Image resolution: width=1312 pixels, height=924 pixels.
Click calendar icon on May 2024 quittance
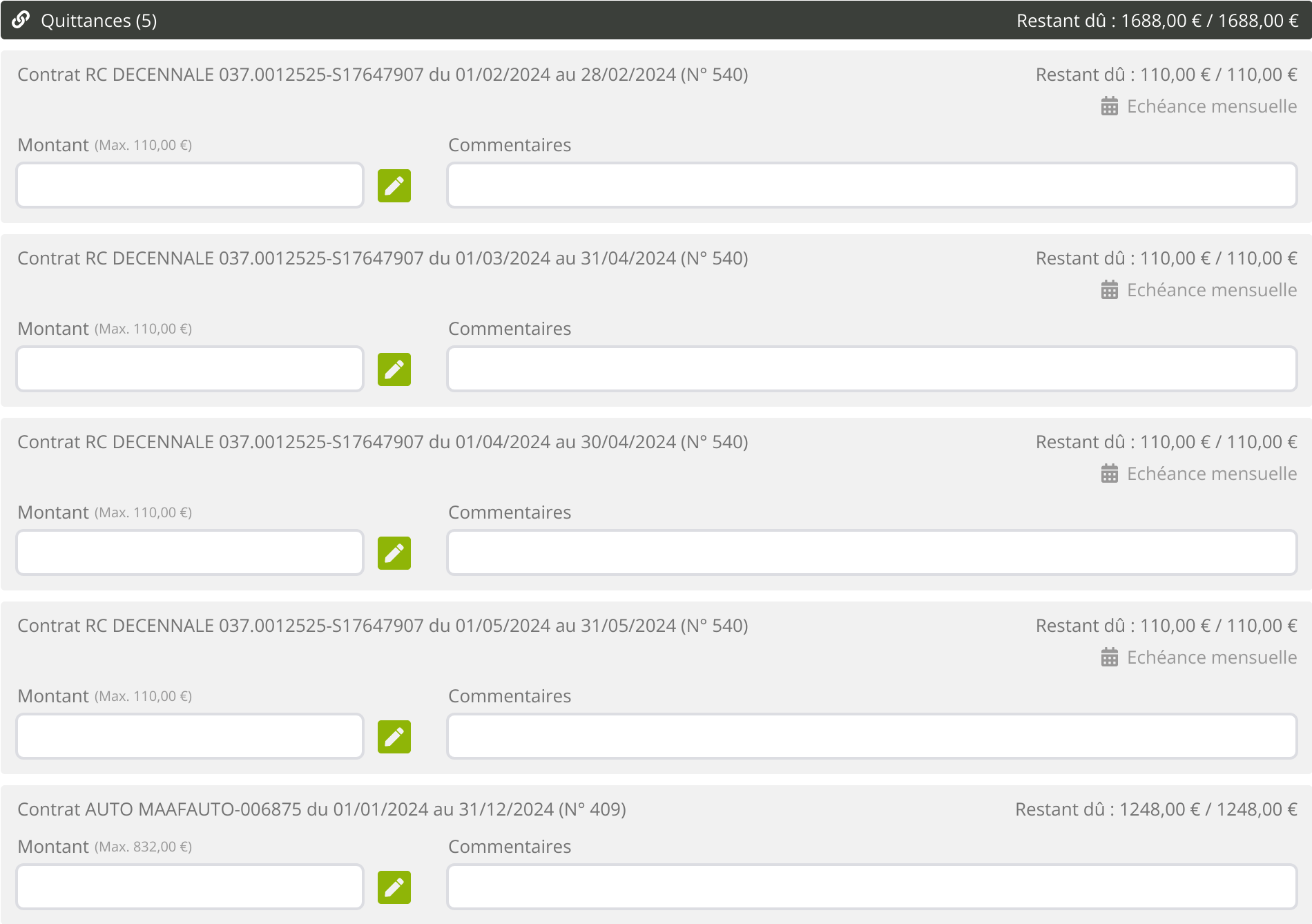(x=1109, y=657)
